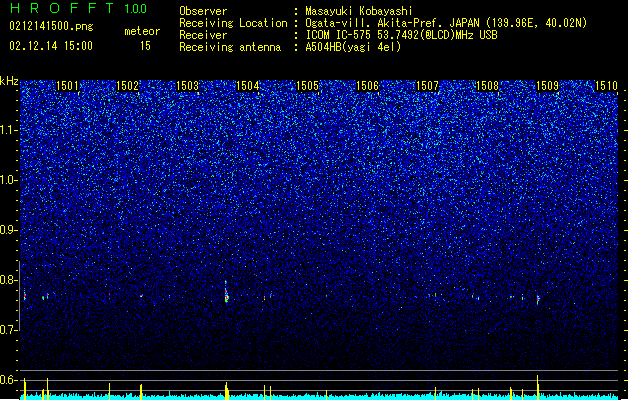Click the 1506 time marker
The image size is (629, 400).
pos(367,86)
